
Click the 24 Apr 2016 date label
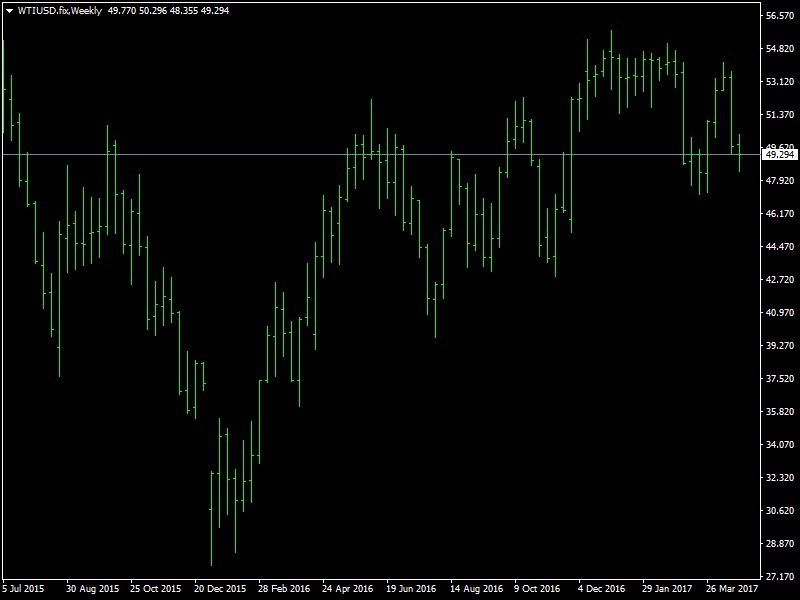347,589
